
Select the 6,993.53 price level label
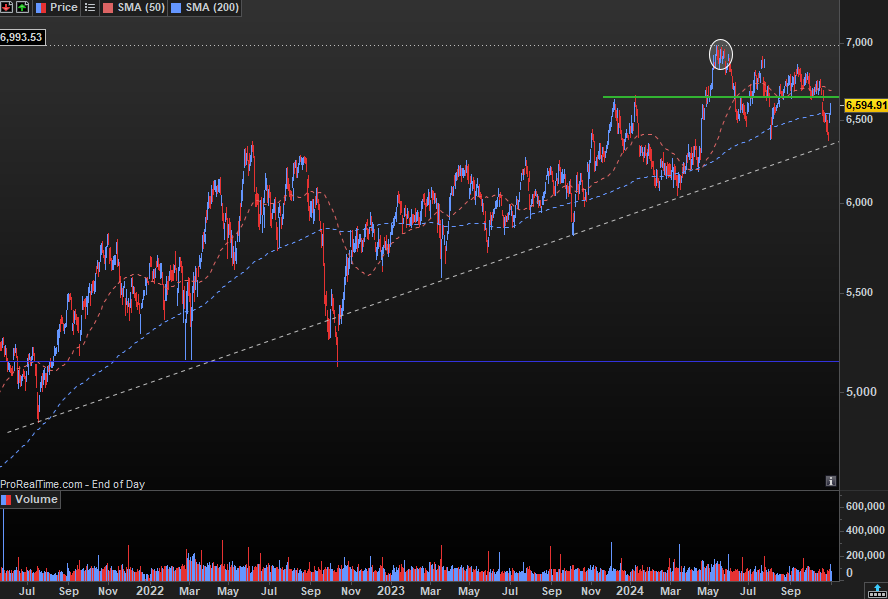(22, 38)
